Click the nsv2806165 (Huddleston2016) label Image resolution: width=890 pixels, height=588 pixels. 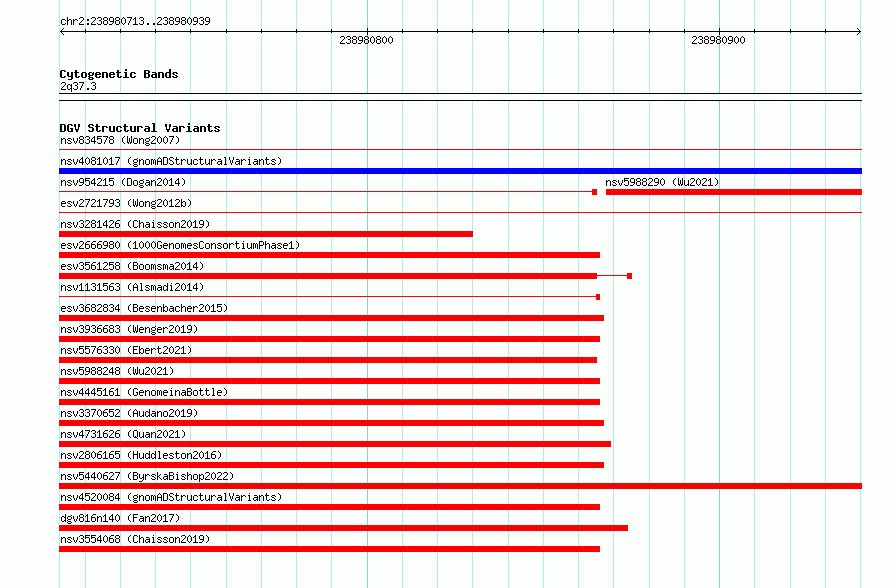(x=141, y=455)
